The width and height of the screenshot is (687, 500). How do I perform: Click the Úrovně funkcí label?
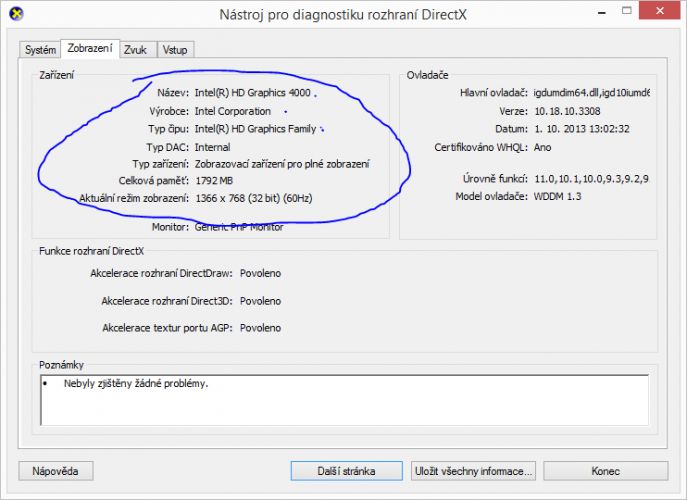pos(495,179)
